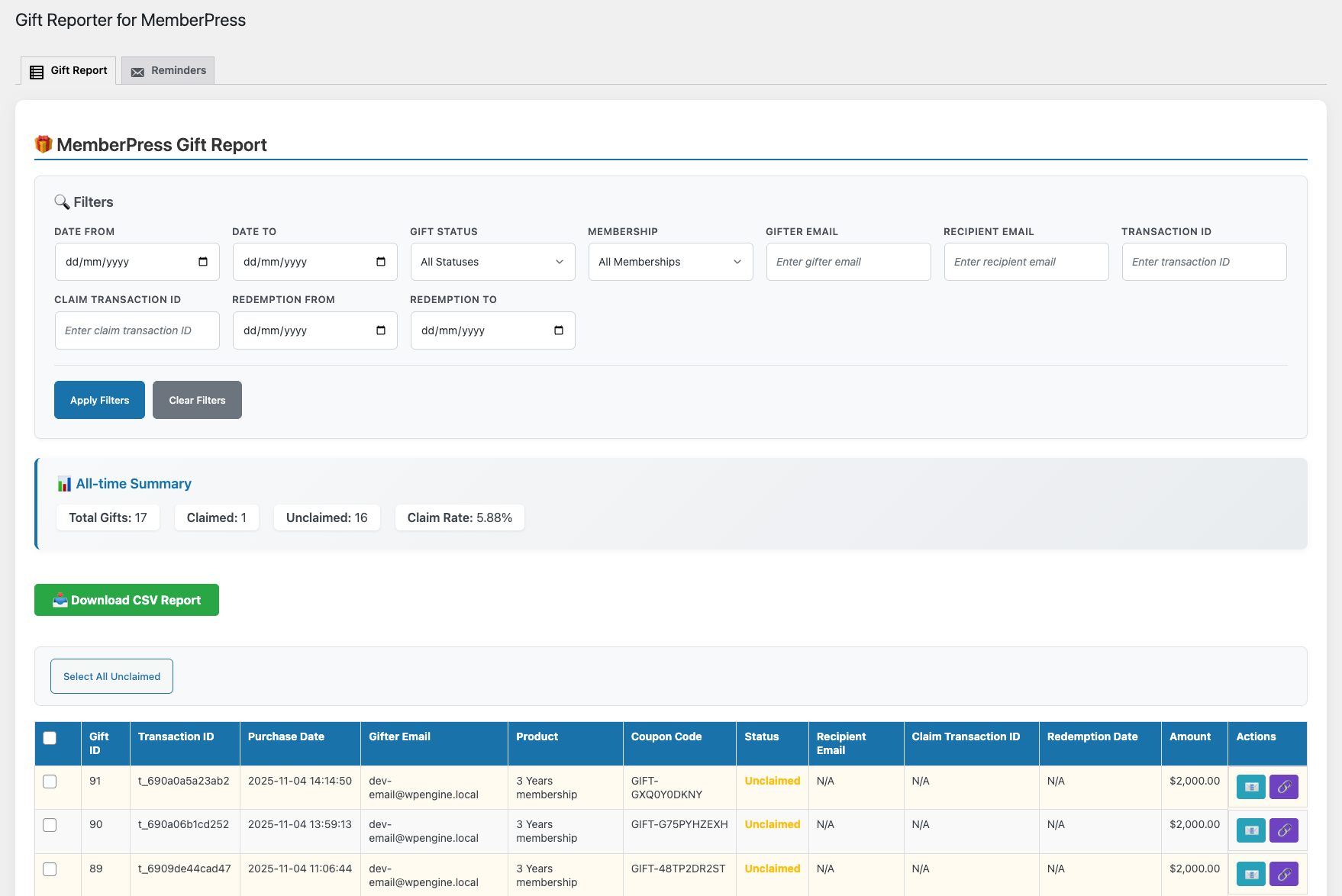Click the email action icon for gift 91
Screen dimensions: 1342x896
(1250, 787)
